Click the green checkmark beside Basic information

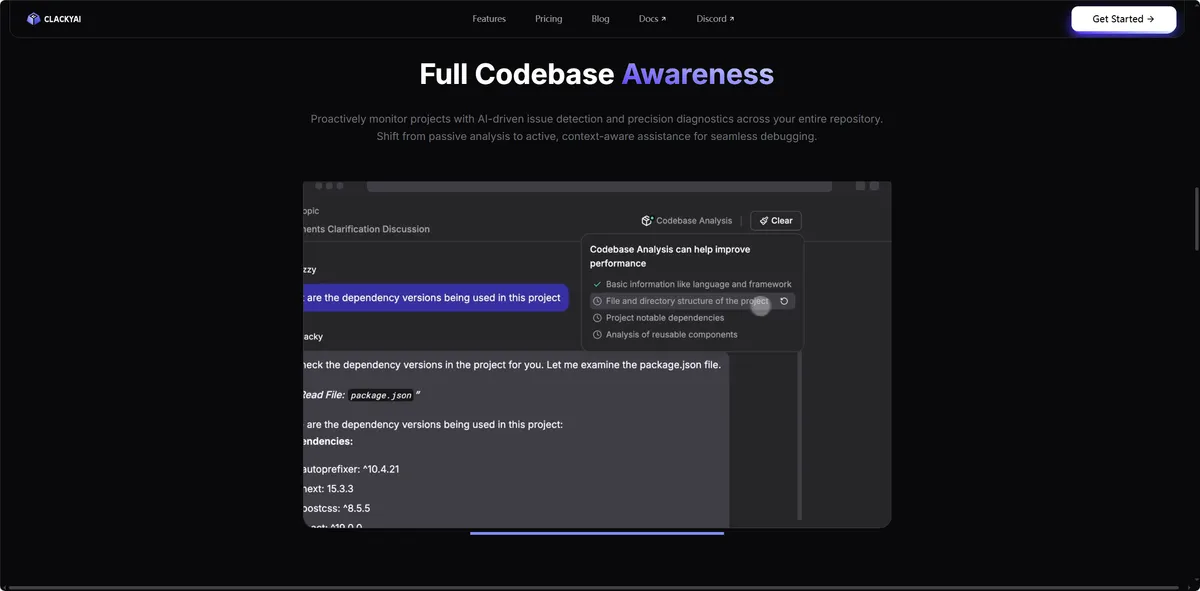[x=597, y=285]
